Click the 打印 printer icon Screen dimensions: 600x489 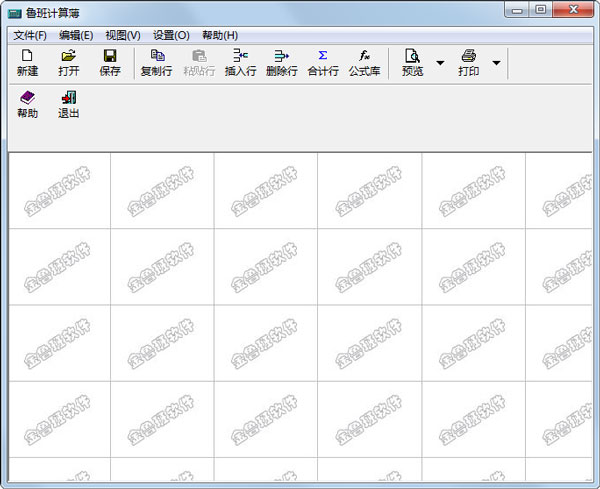[x=468, y=63]
